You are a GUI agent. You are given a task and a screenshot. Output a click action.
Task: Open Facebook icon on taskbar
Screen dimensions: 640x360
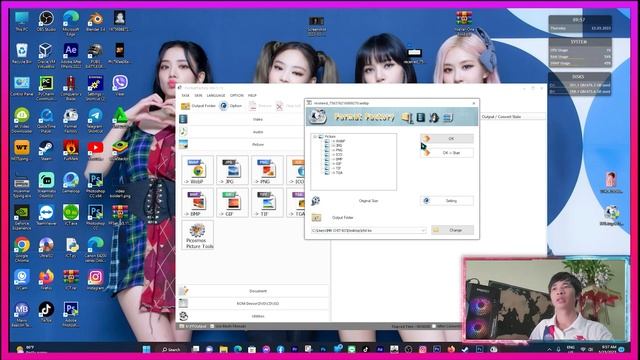280,349
